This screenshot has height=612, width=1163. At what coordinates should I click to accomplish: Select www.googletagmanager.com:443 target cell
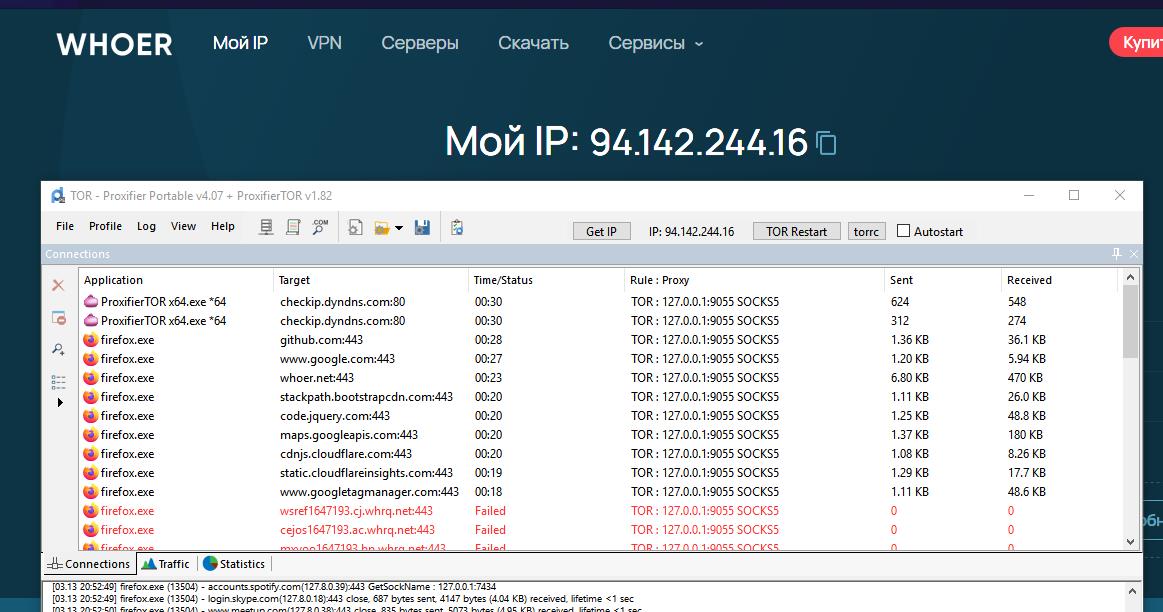(369, 492)
